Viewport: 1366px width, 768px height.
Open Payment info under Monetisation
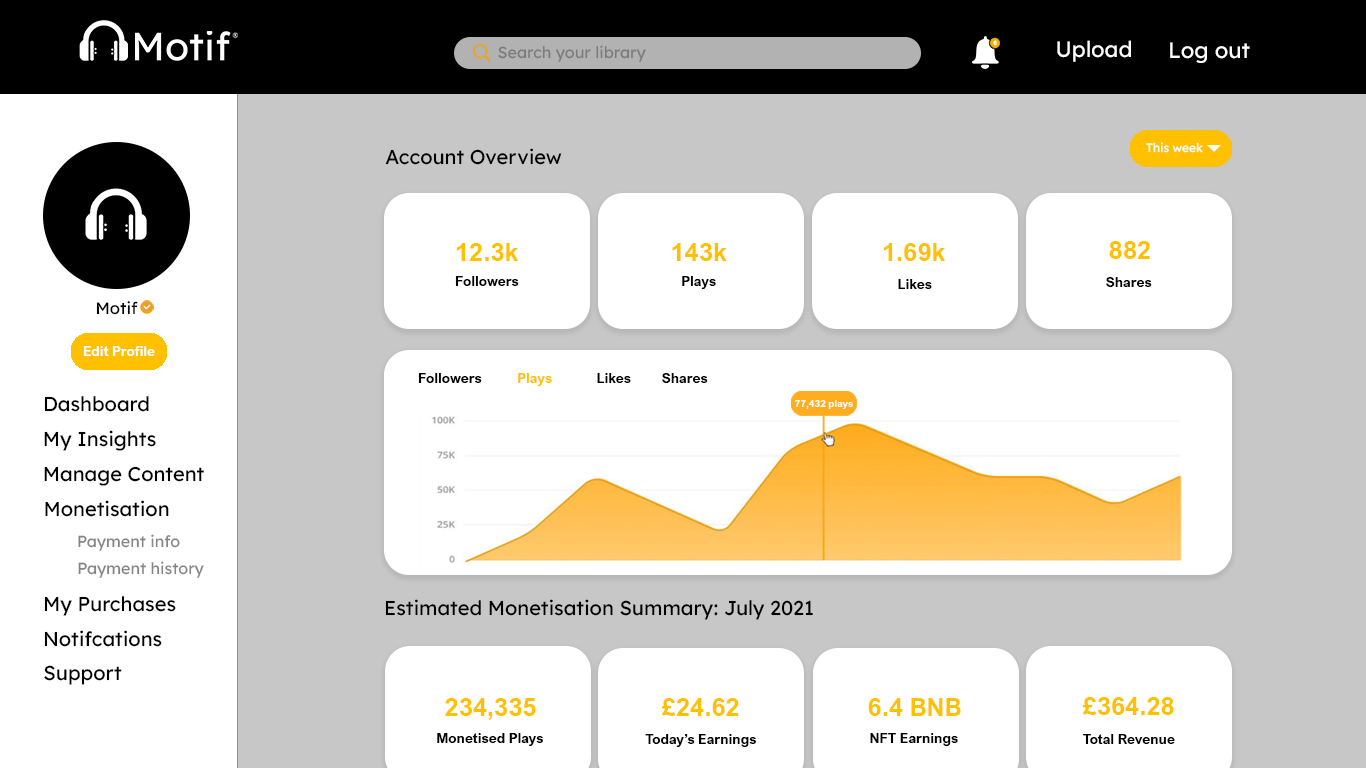[x=128, y=541]
